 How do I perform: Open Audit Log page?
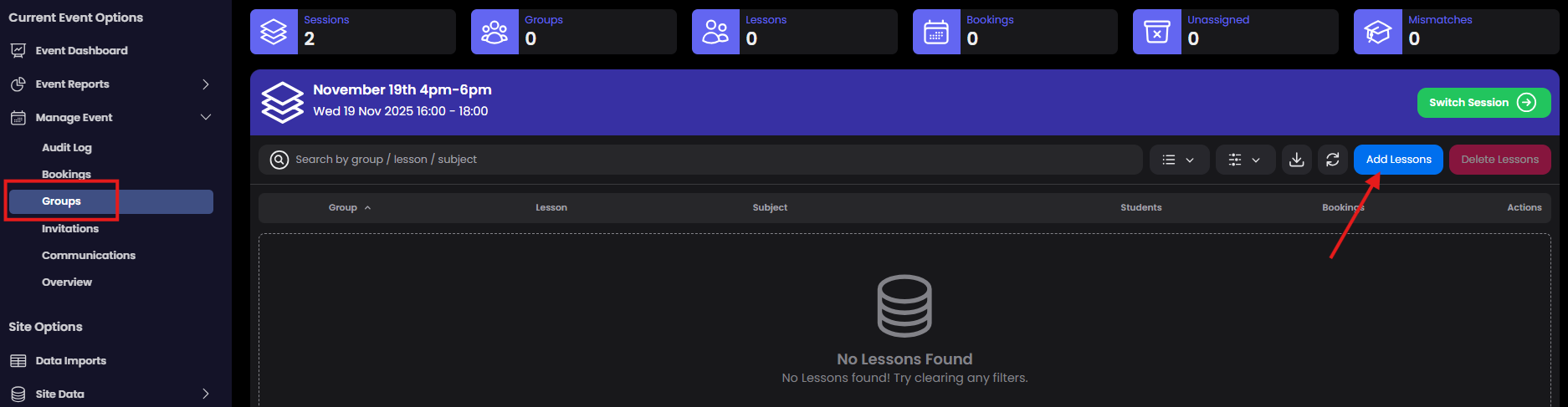point(67,148)
